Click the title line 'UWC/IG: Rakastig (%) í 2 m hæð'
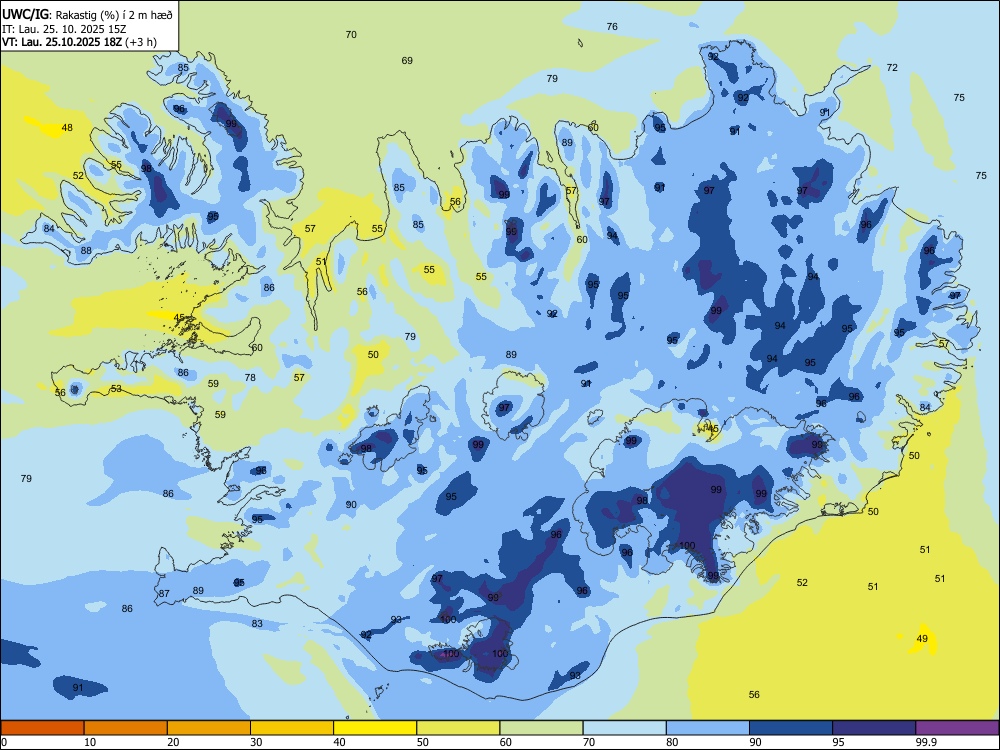Viewport: 1000px width, 750px height. (x=87, y=14)
